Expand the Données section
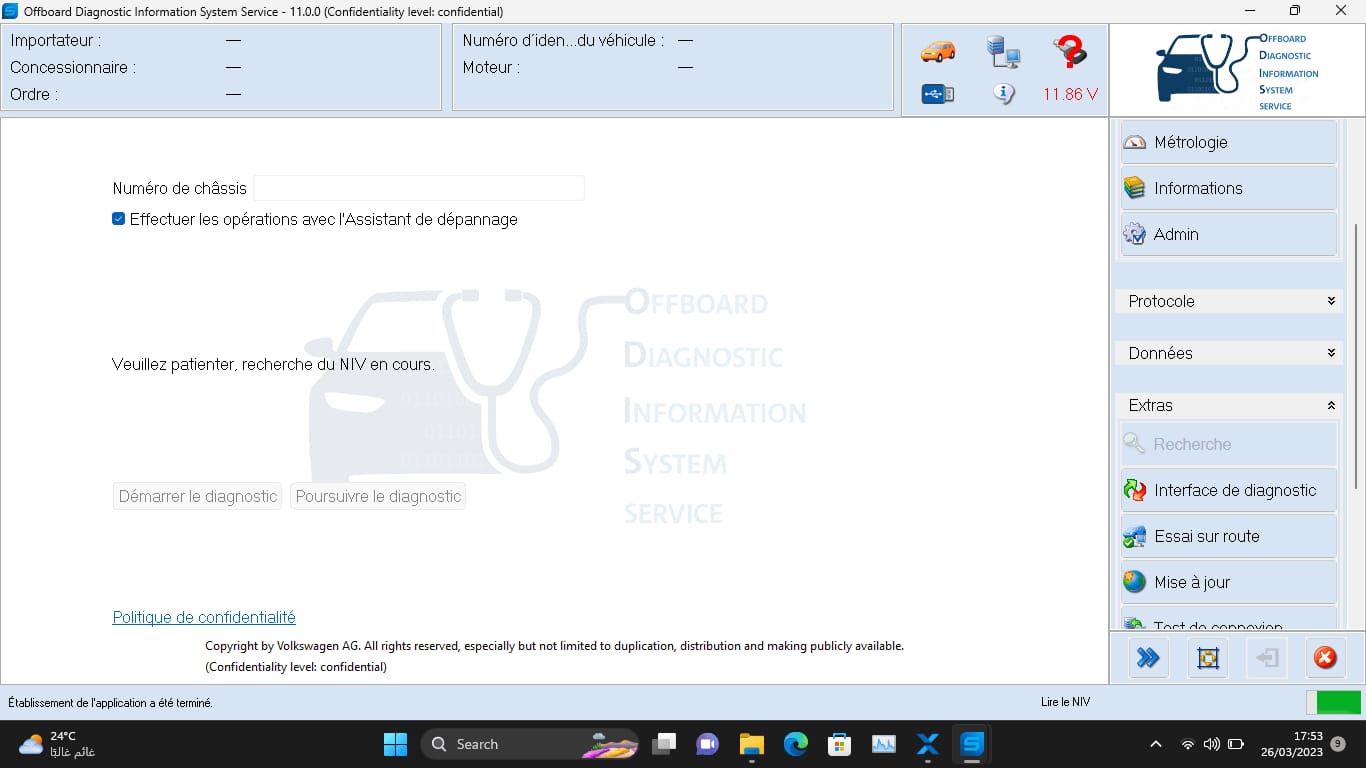Image resolution: width=1366 pixels, height=768 pixels. click(1229, 353)
